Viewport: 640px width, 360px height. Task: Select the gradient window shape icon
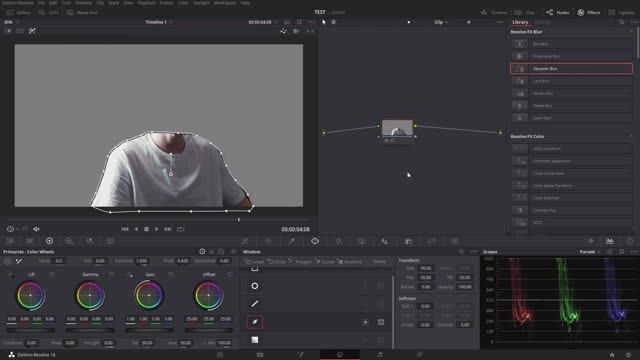click(255, 340)
